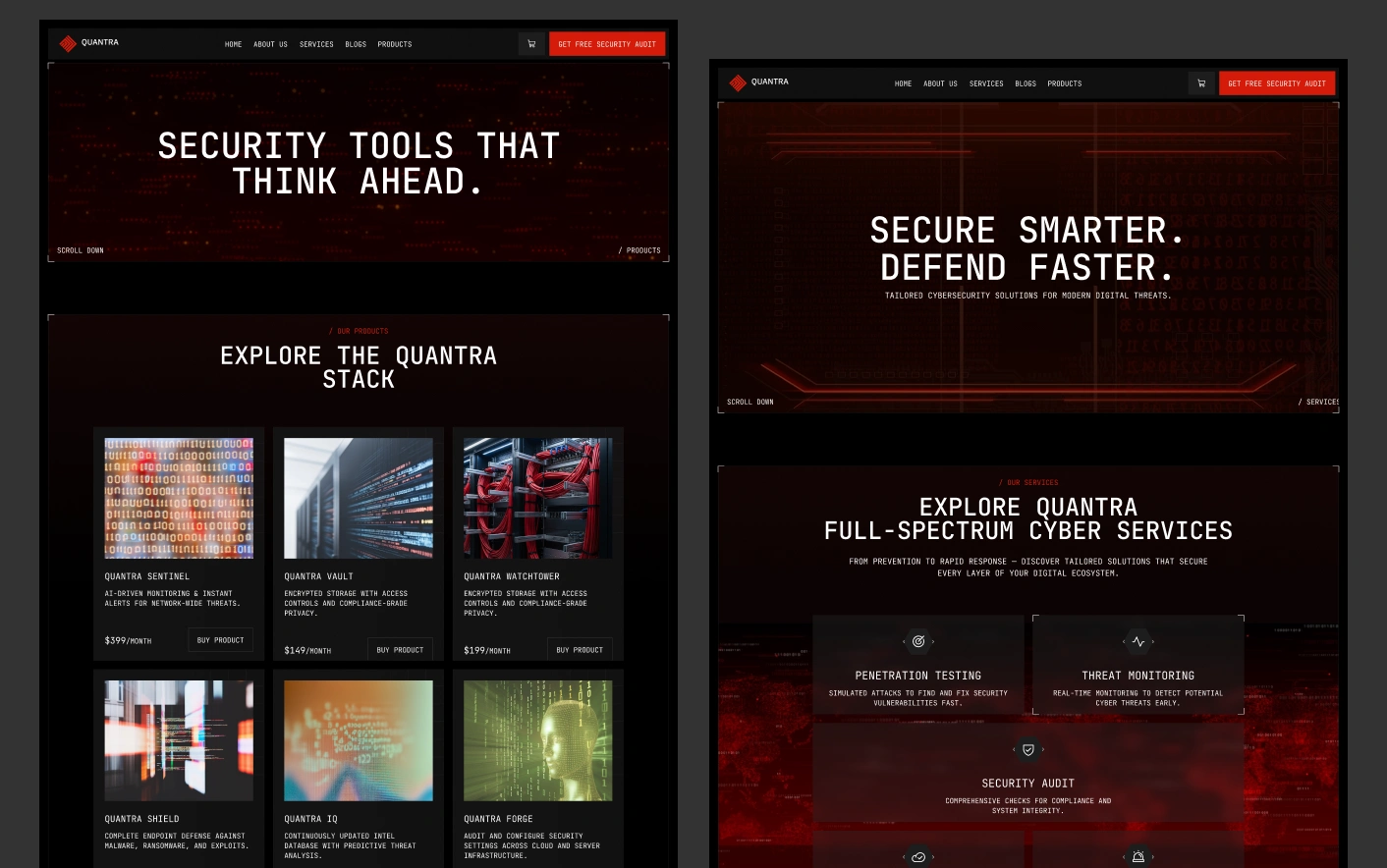Click the Penetration Testing target icon
This screenshot has height=868, width=1387.
coord(918,641)
